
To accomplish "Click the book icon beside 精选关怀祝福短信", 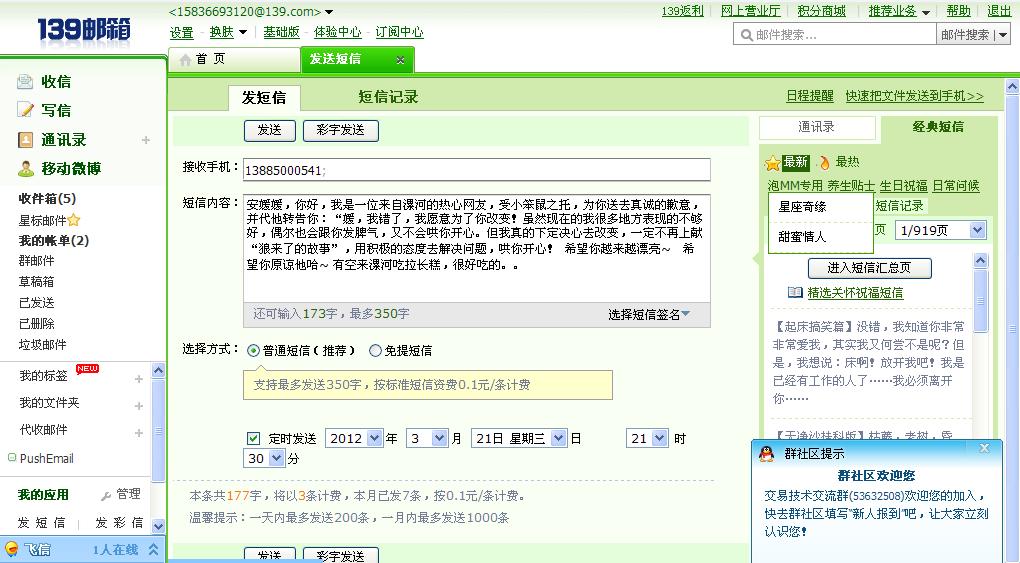I will [x=795, y=292].
